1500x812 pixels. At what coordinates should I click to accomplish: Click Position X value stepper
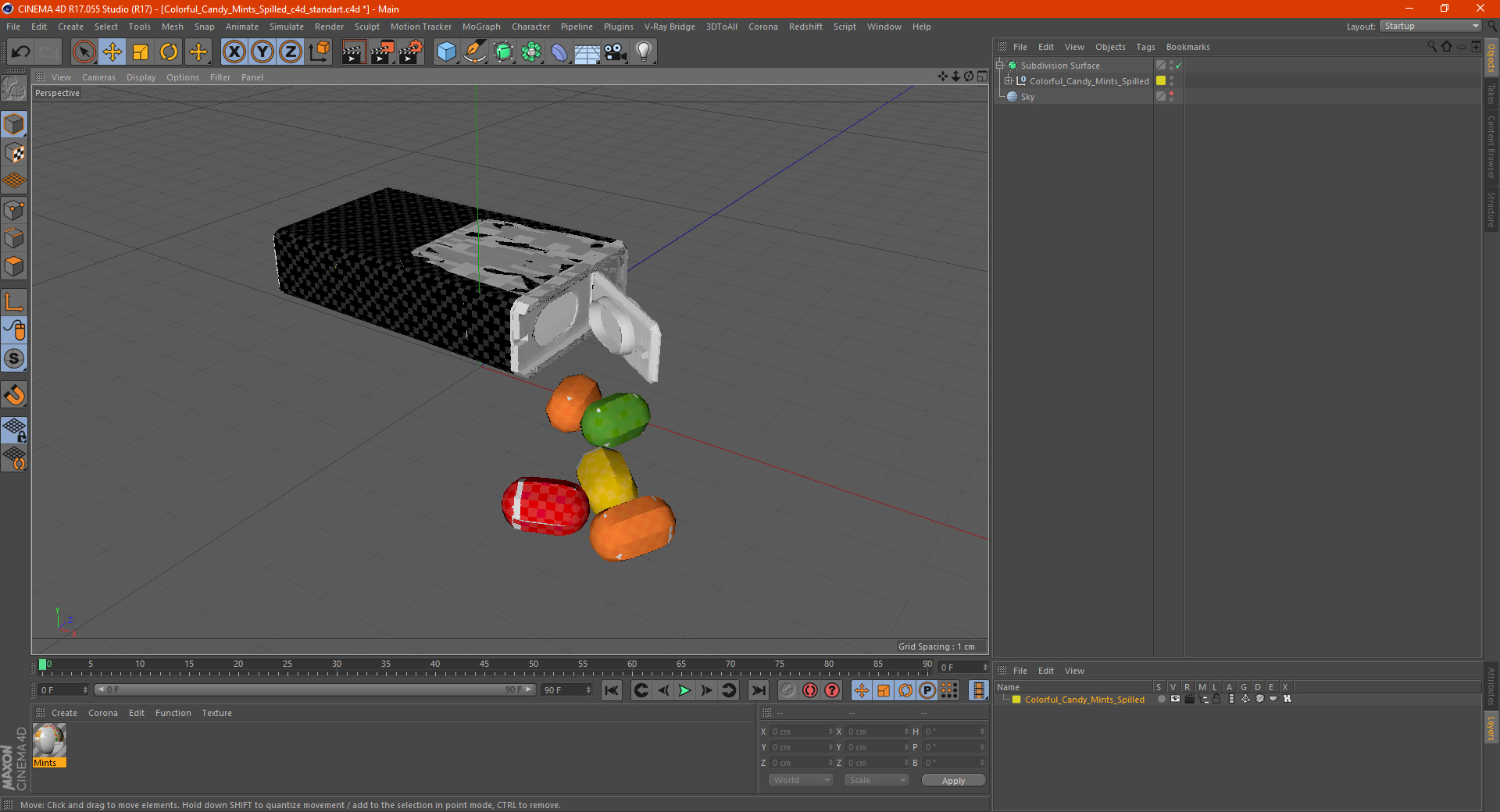click(830, 732)
